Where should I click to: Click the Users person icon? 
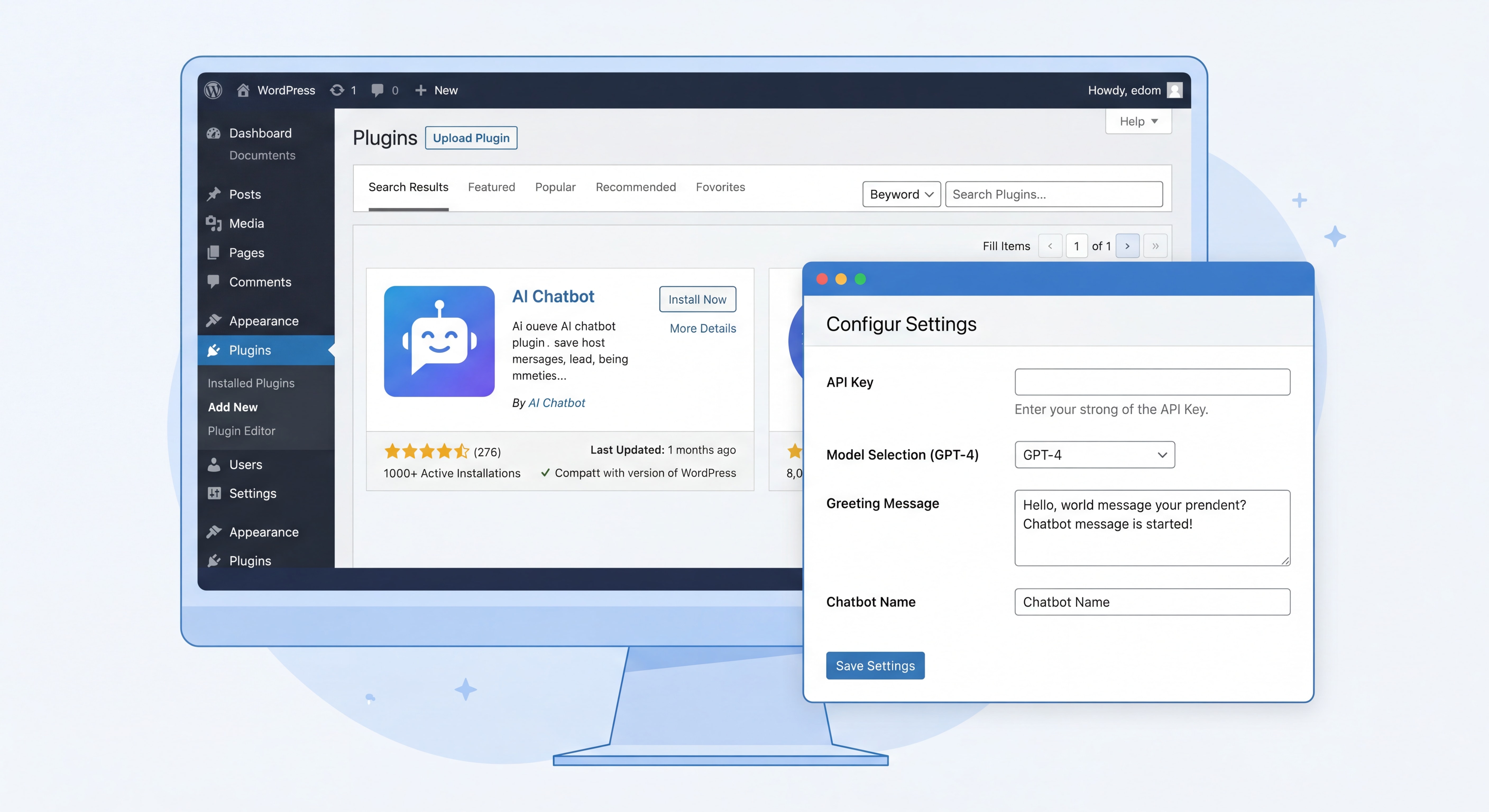click(x=214, y=464)
